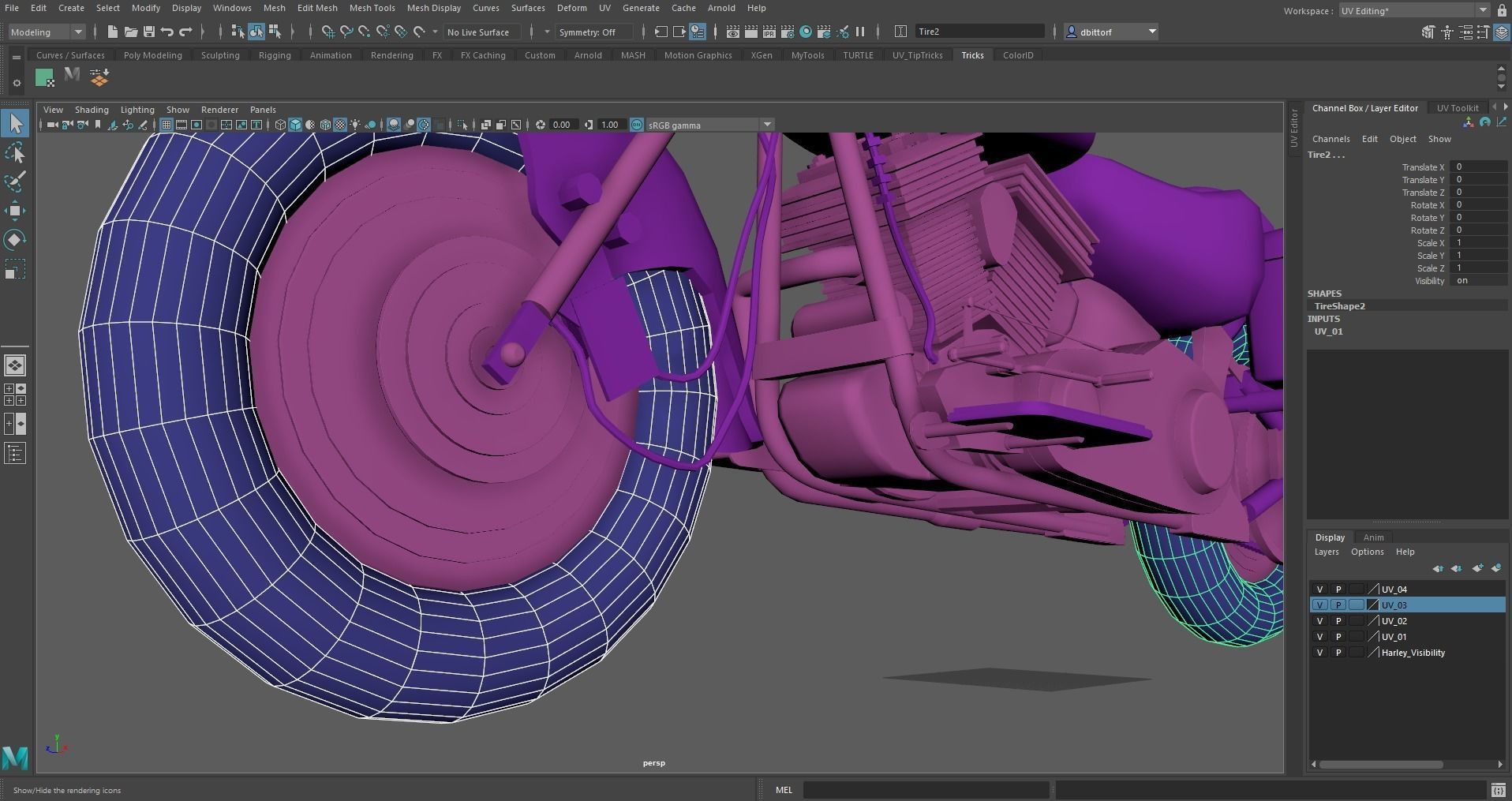
Task: Create new empty display layer icon
Action: pos(1477,568)
